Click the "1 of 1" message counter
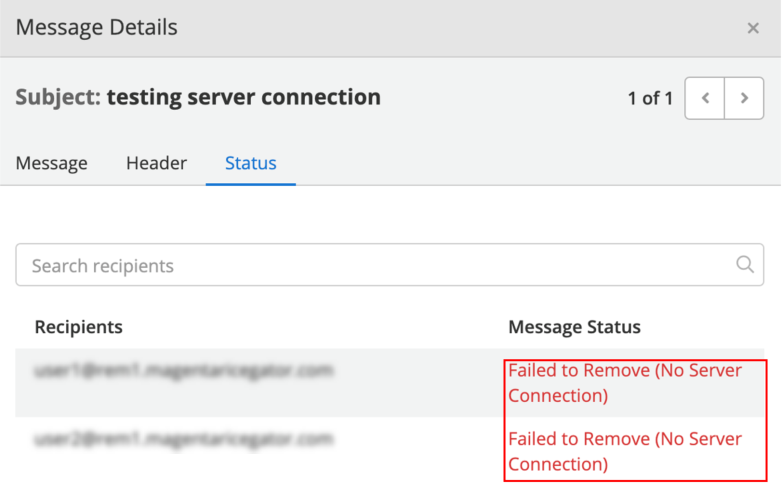This screenshot has width=782, height=490. pos(650,98)
